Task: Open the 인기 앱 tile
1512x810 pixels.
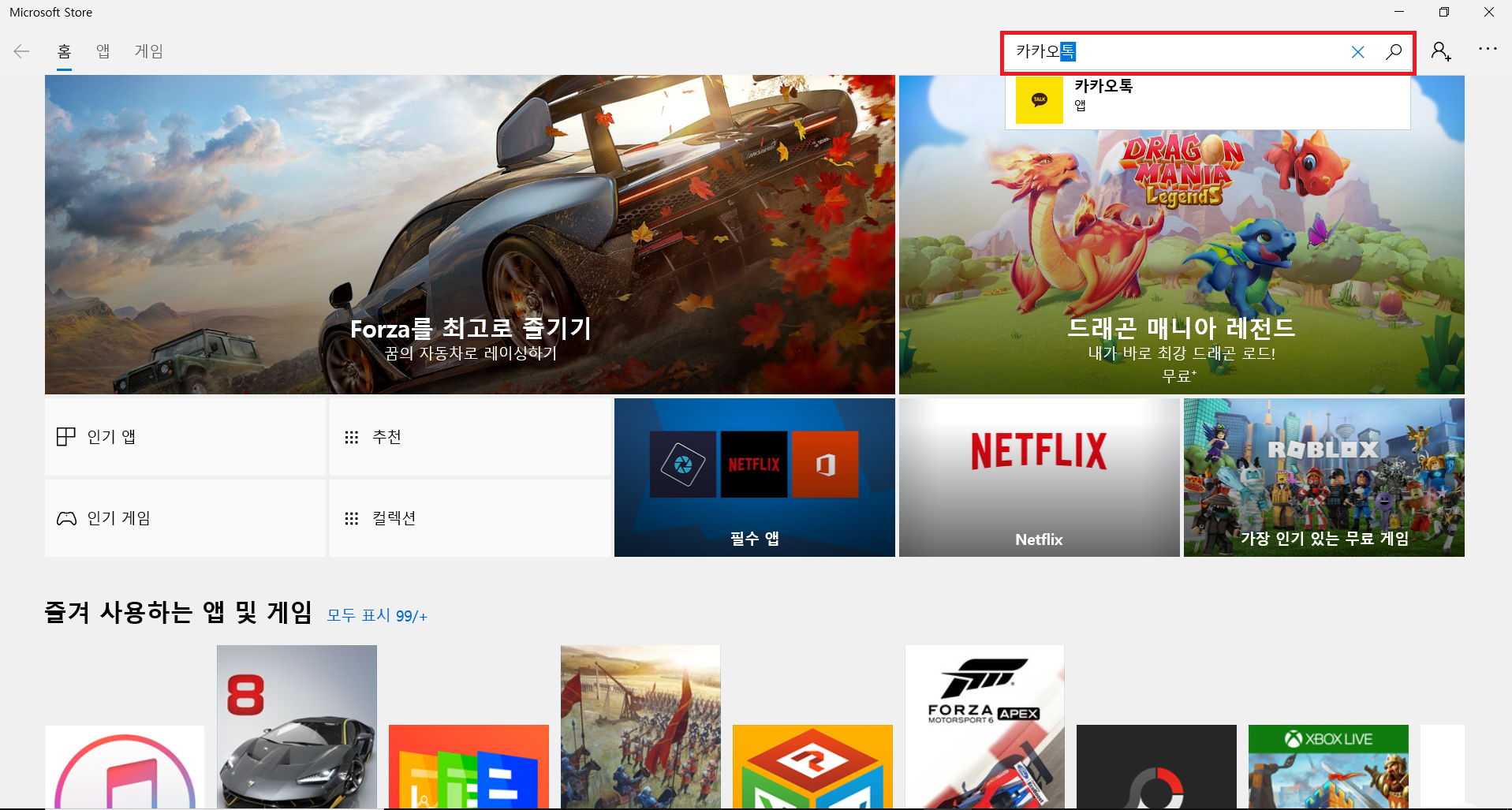Action: click(x=185, y=437)
